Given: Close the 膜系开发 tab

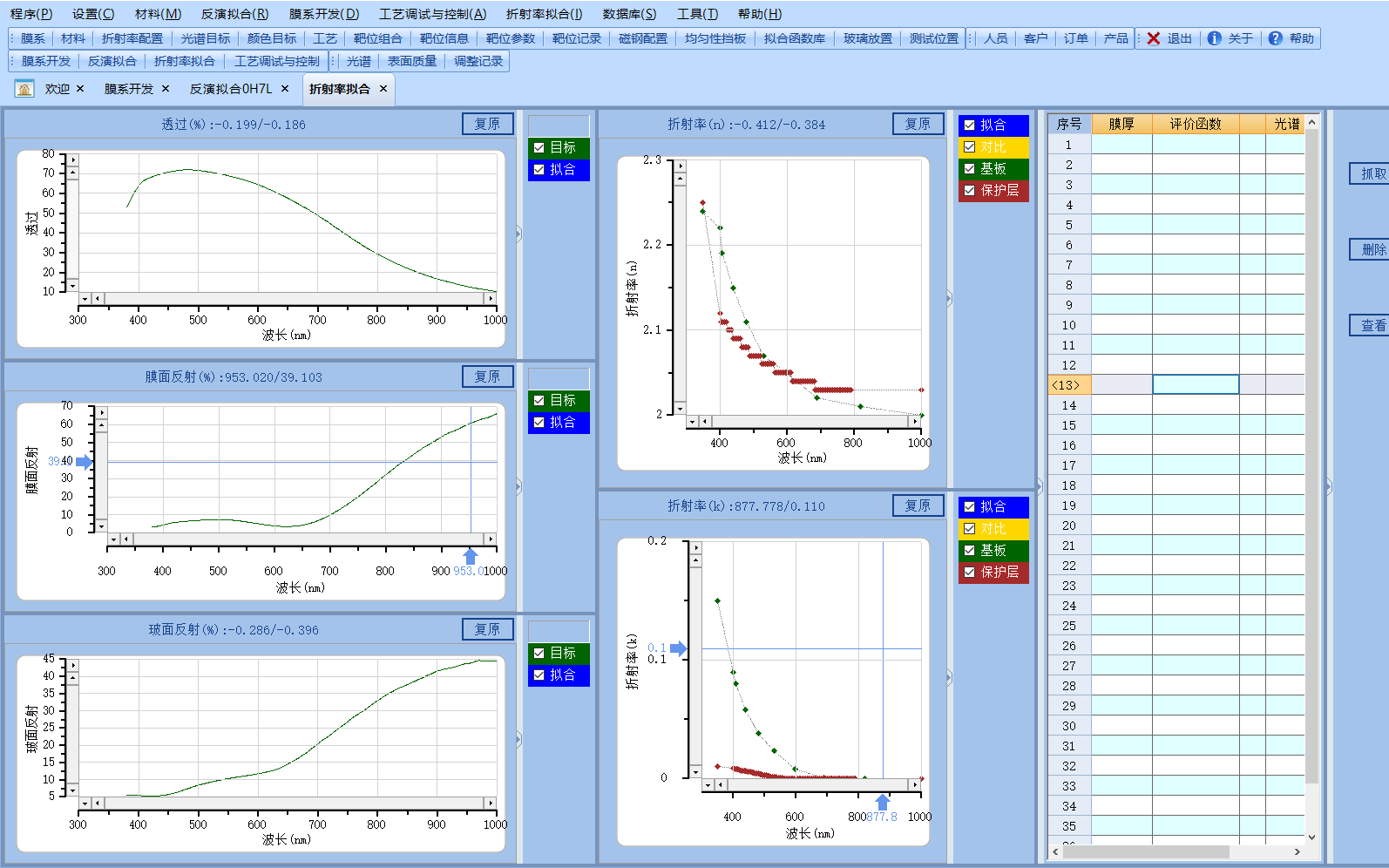Looking at the screenshot, I should tap(166, 89).
